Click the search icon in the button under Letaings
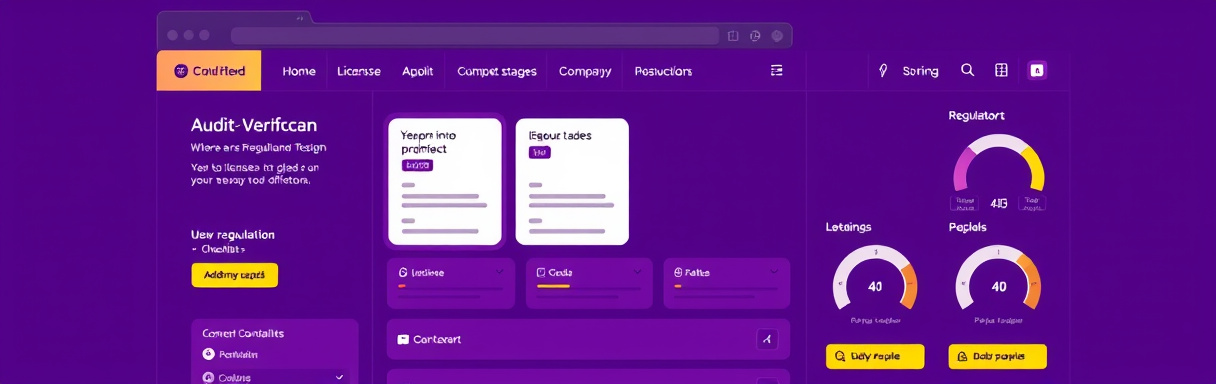Screen dimensions: 1216x384 (840, 356)
